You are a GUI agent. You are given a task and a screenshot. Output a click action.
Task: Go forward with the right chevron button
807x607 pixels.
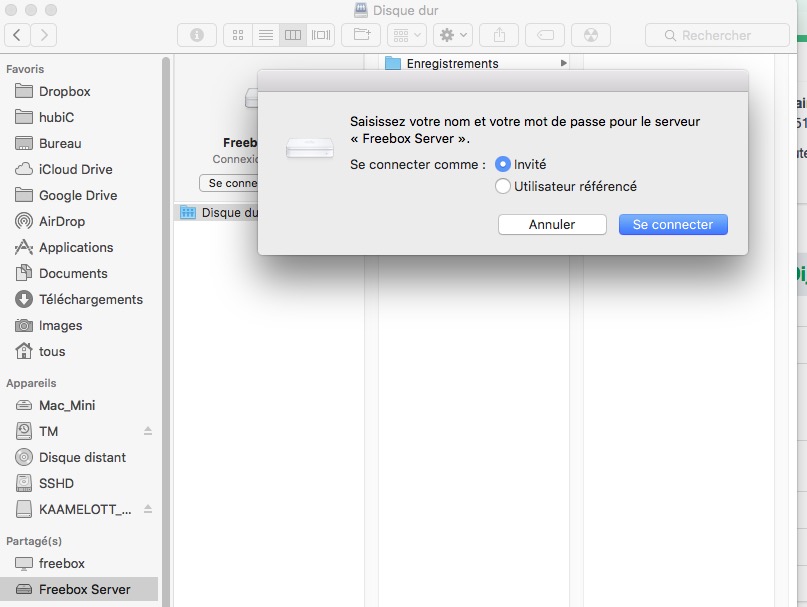[44, 35]
